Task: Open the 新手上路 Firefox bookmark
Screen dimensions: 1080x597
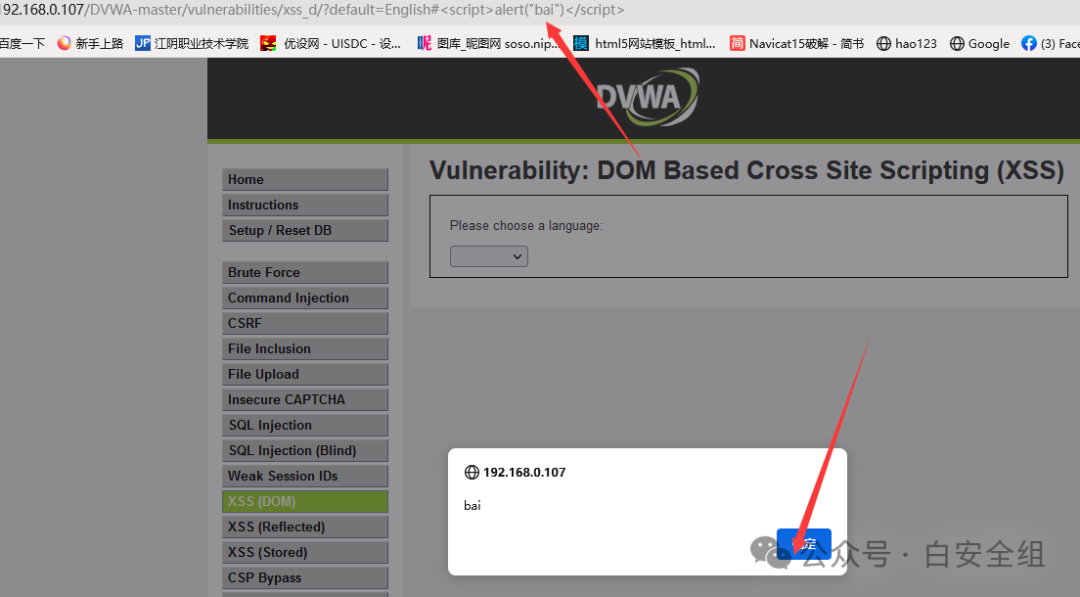Action: [90, 43]
